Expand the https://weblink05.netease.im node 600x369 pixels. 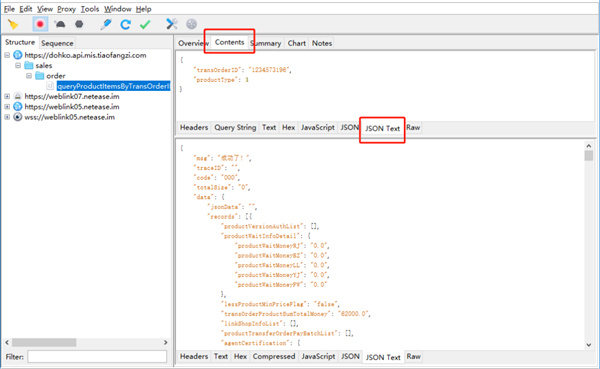click(x=7, y=107)
